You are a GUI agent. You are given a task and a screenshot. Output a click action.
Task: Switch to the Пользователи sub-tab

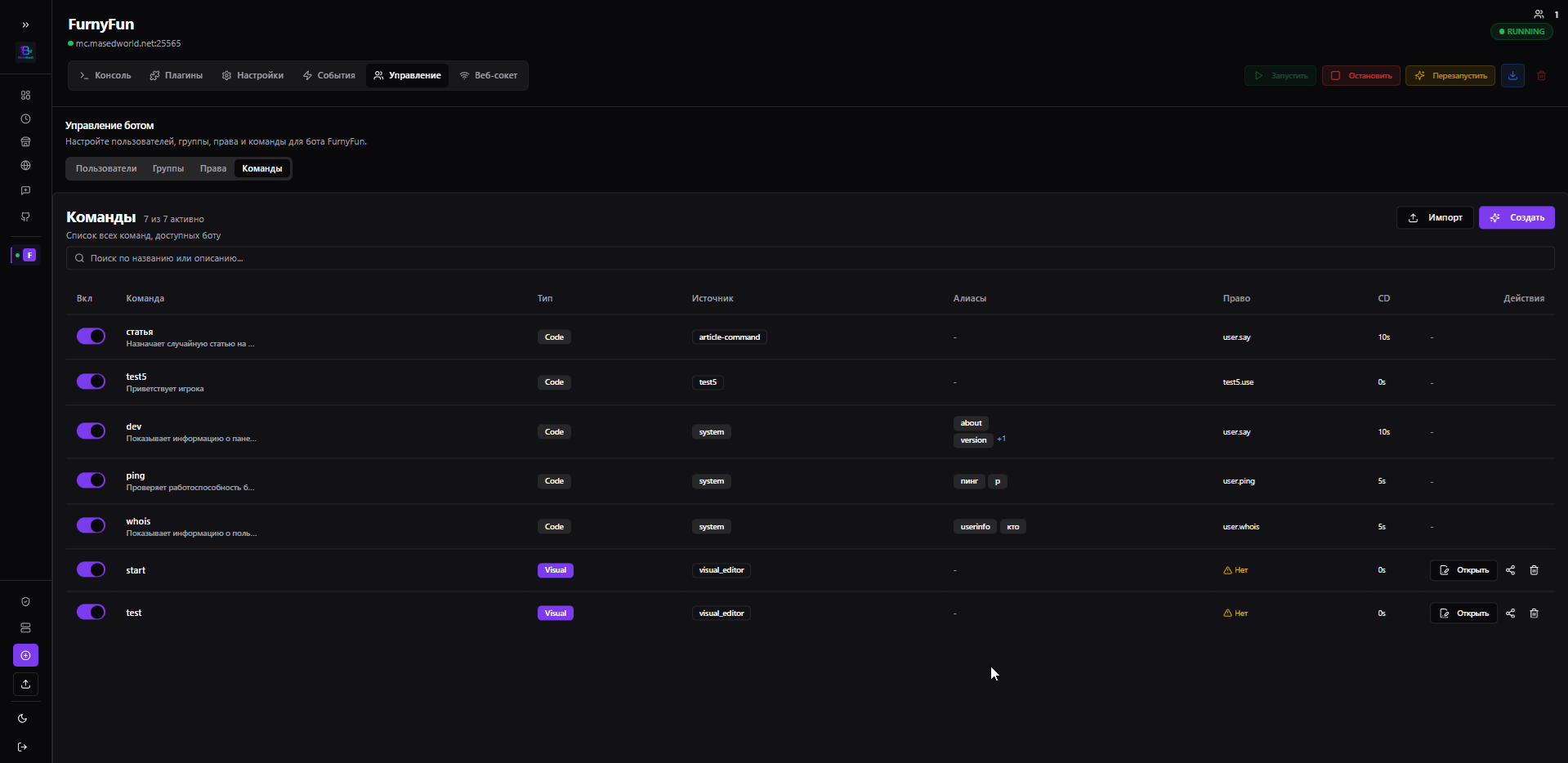106,168
